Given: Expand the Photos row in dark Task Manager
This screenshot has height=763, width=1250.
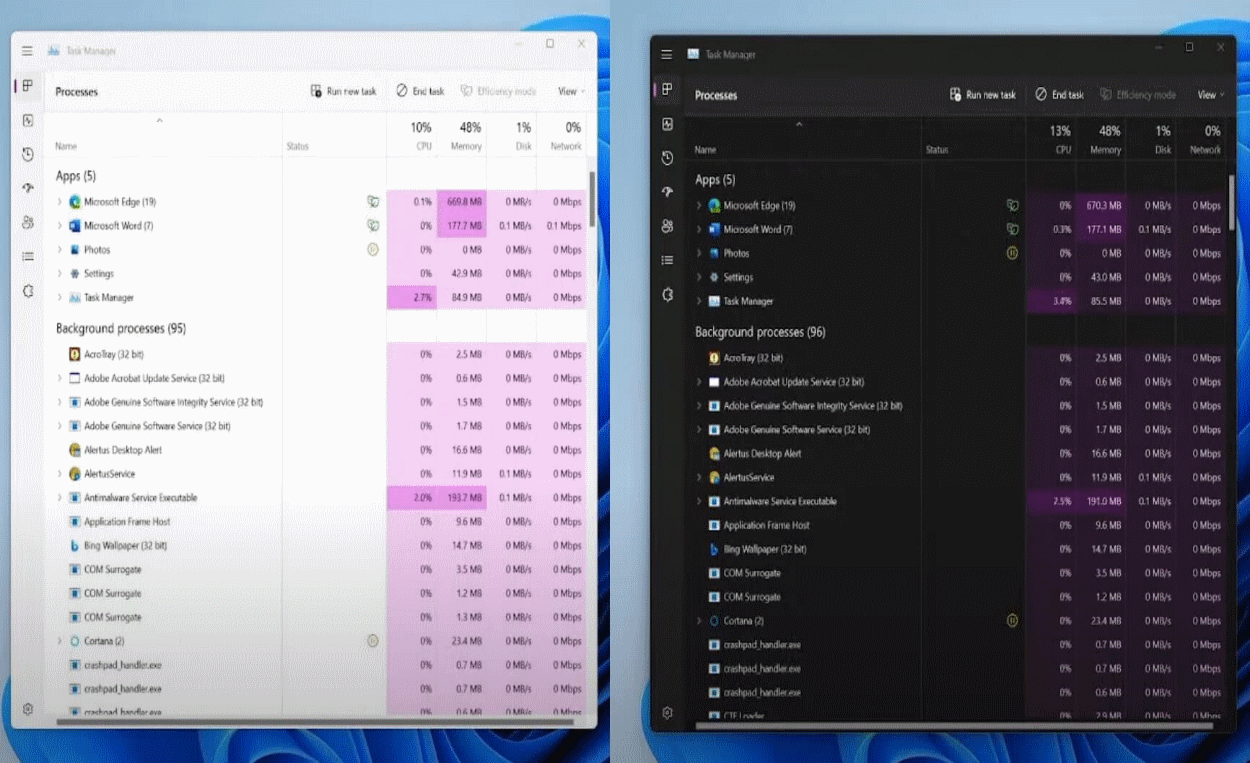Looking at the screenshot, I should (x=698, y=253).
